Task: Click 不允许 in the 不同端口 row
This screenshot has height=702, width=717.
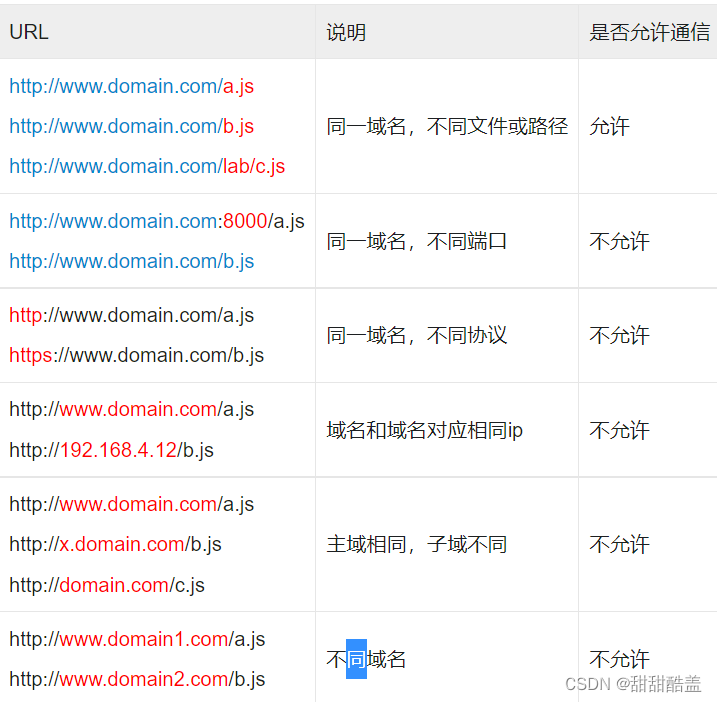Action: pyautogui.click(x=619, y=241)
